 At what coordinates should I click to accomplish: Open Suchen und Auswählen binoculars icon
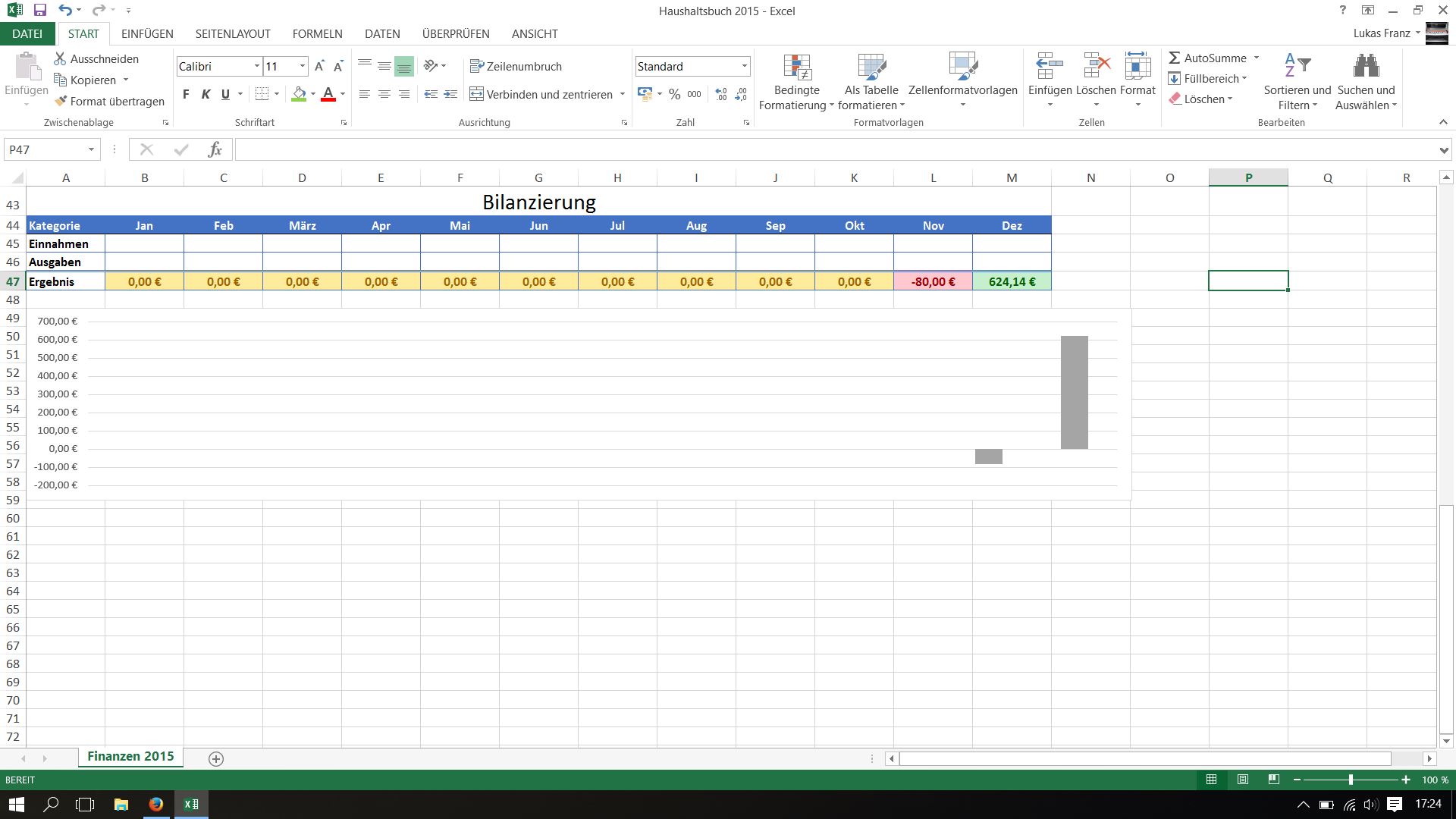tap(1365, 67)
